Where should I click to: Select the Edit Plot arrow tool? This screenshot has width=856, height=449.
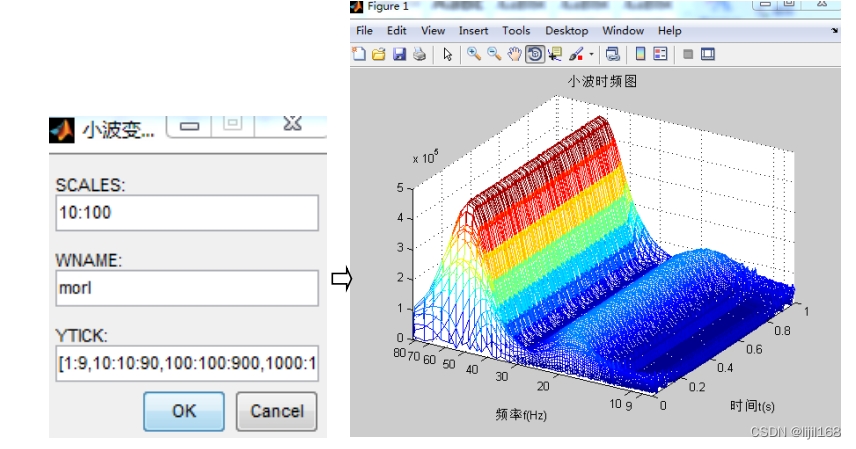point(448,54)
